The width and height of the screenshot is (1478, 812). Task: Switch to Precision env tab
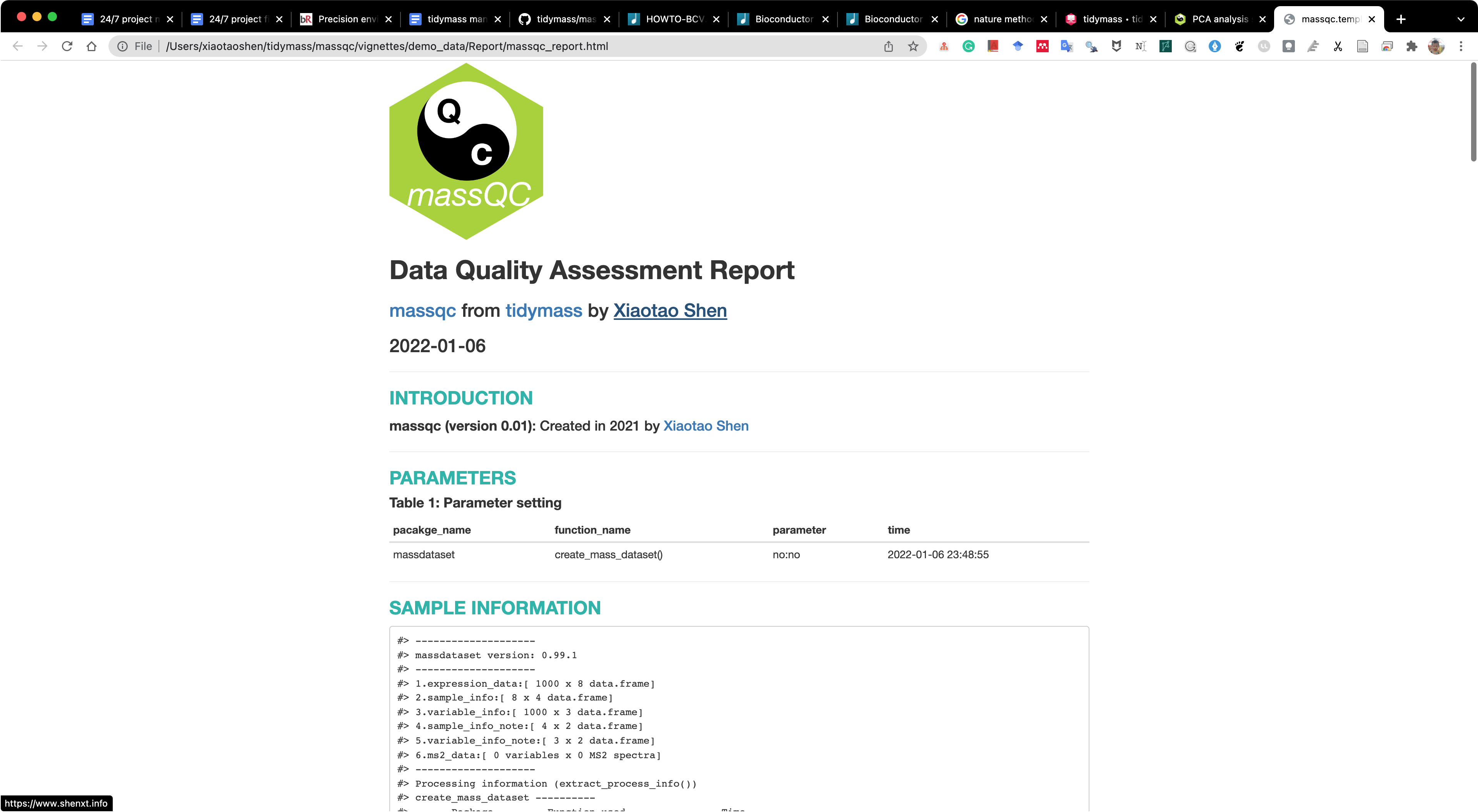pos(346,19)
